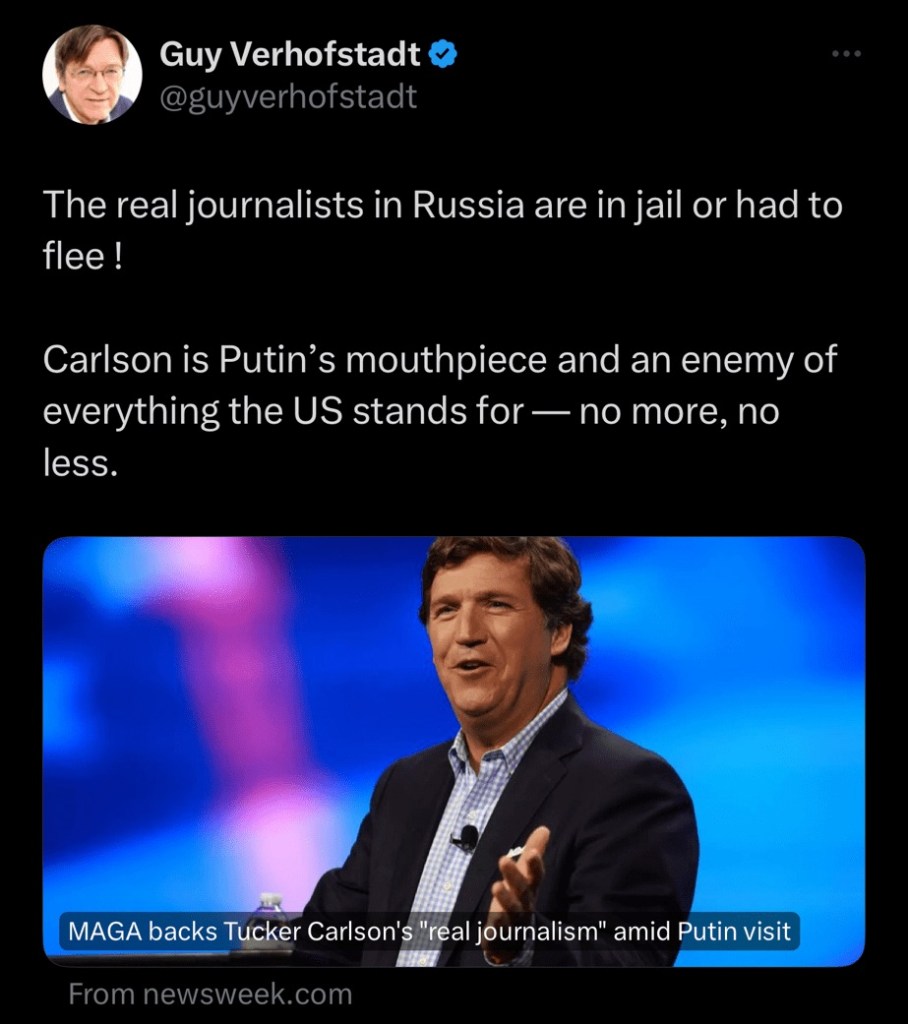
Task: Click the word "Russia" in the tweet
Action: (x=469, y=206)
